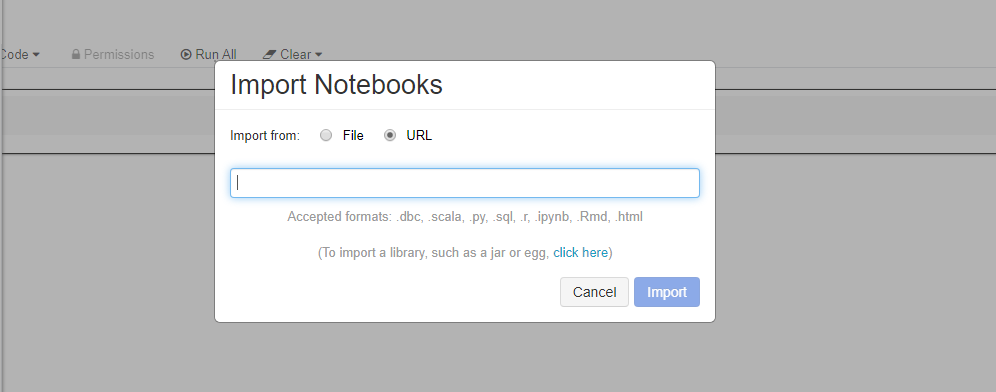Open the Clear dropdown menu
The image size is (996, 392).
[292, 55]
